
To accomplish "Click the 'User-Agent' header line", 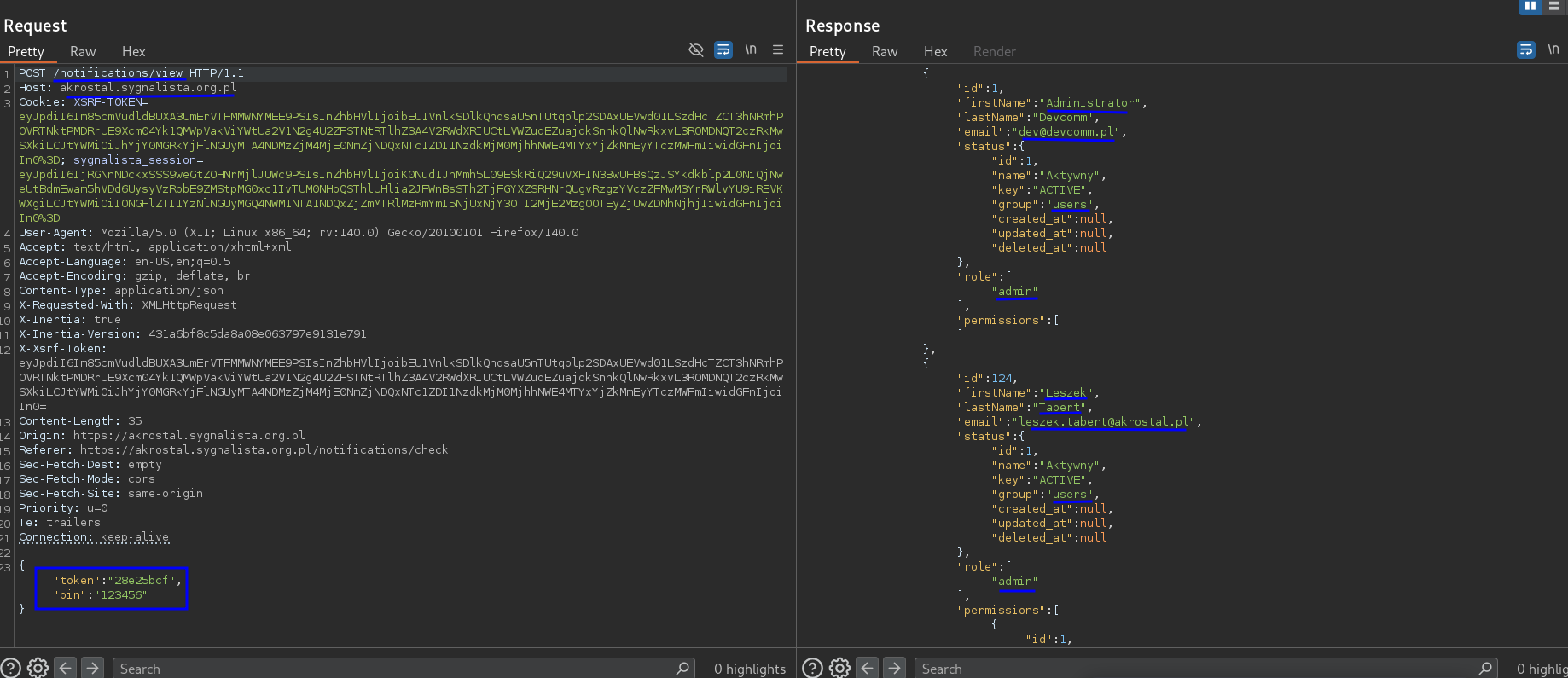I will pyautogui.click(x=299, y=233).
